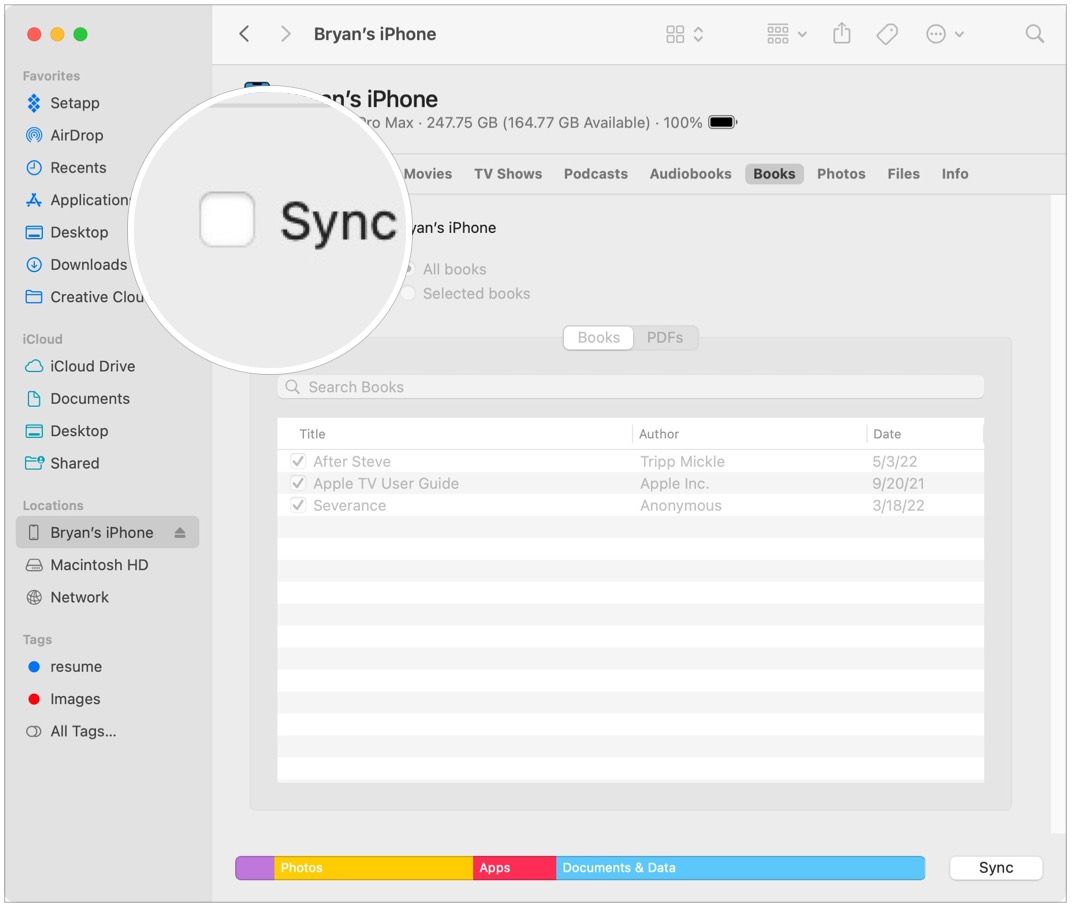Switch to the Podcasts tab
Image resolution: width=1072 pixels, height=908 pixels.
click(x=595, y=173)
